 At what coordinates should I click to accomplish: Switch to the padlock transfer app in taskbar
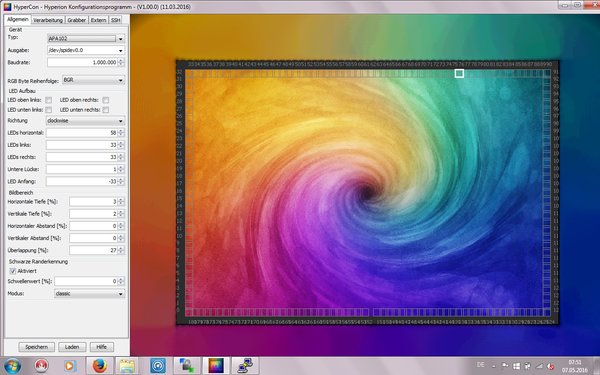coord(187,366)
